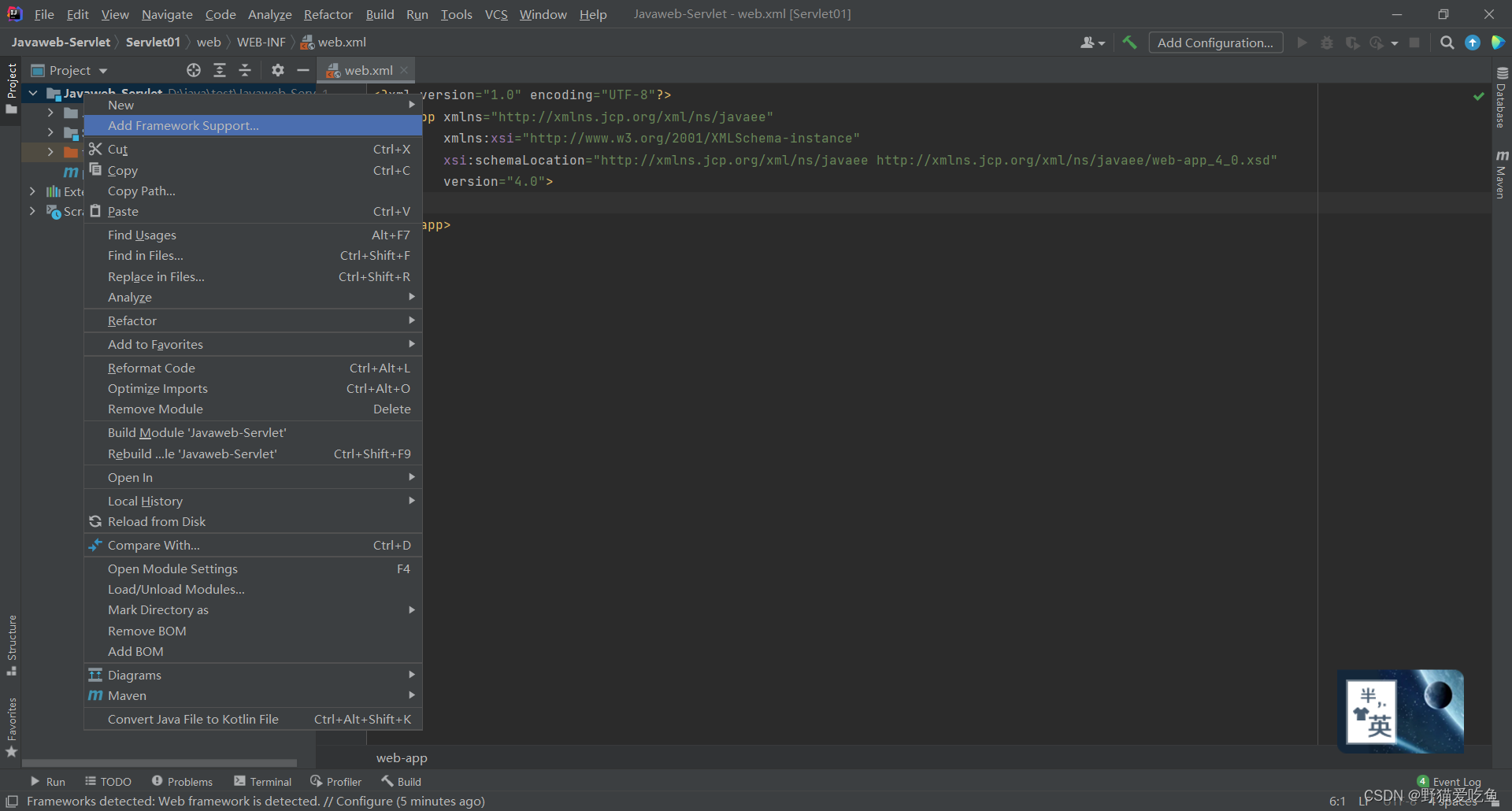
Task: Click the 6:1 caret position indicator
Action: click(1337, 801)
